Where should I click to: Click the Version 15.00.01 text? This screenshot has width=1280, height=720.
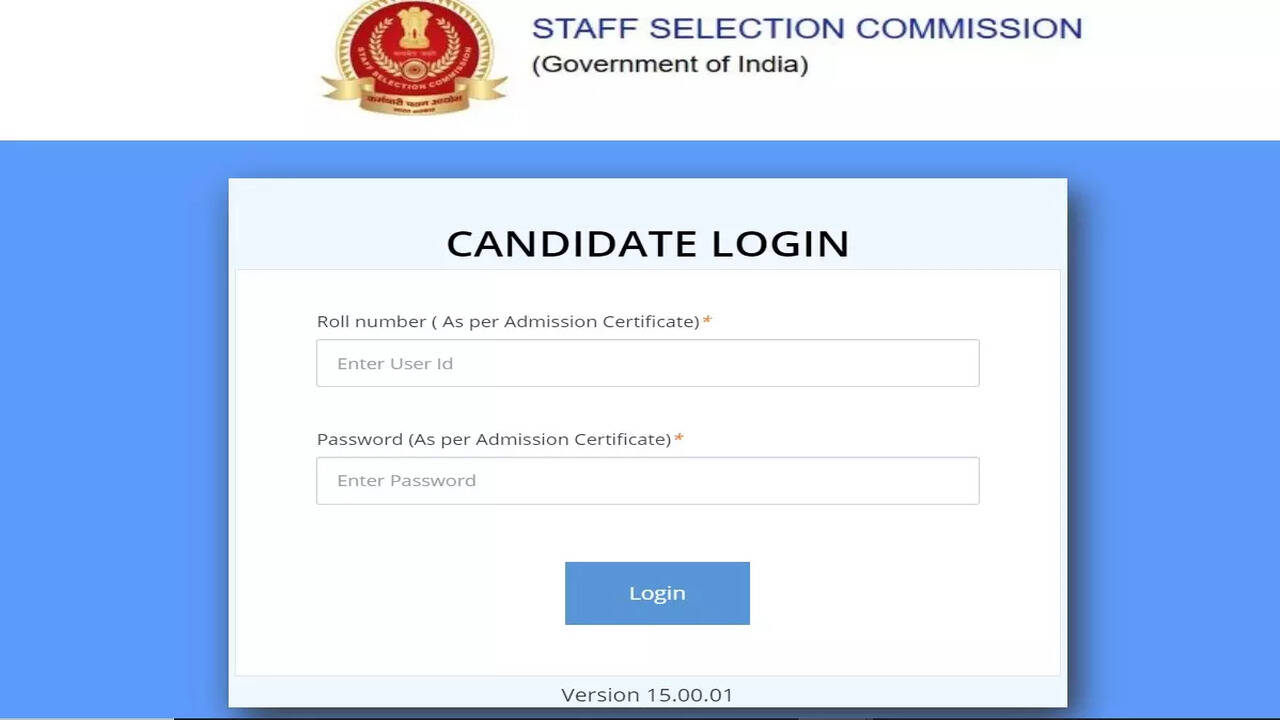[647, 695]
